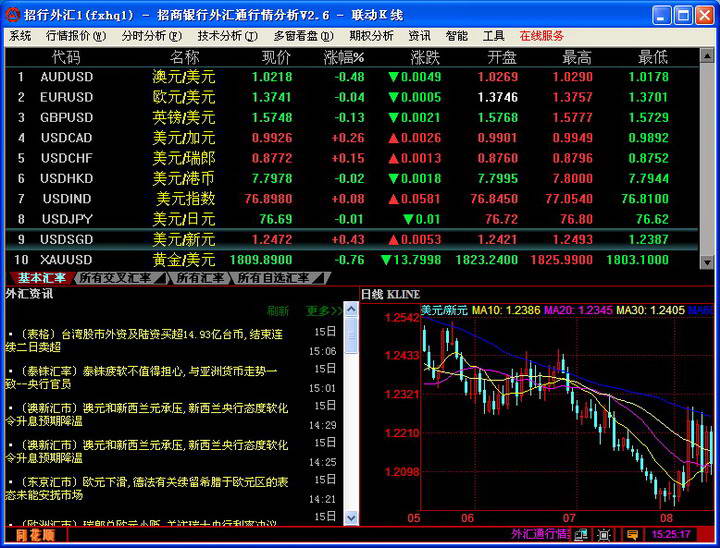Sort by the 开盘 column header

[502, 57]
